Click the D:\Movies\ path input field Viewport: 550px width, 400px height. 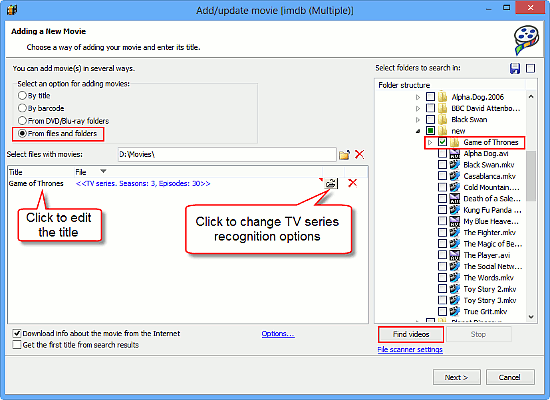[227, 154]
